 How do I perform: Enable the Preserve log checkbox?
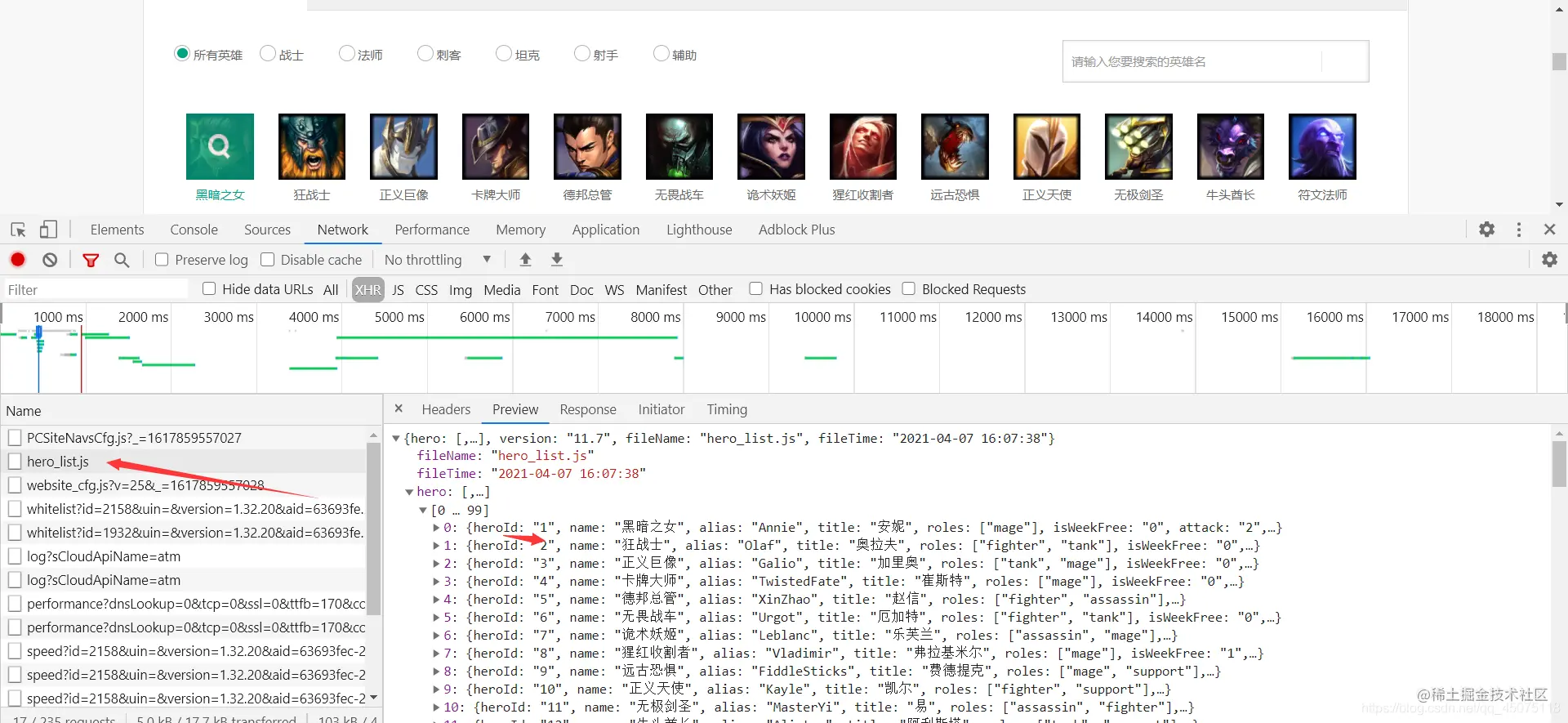point(162,260)
